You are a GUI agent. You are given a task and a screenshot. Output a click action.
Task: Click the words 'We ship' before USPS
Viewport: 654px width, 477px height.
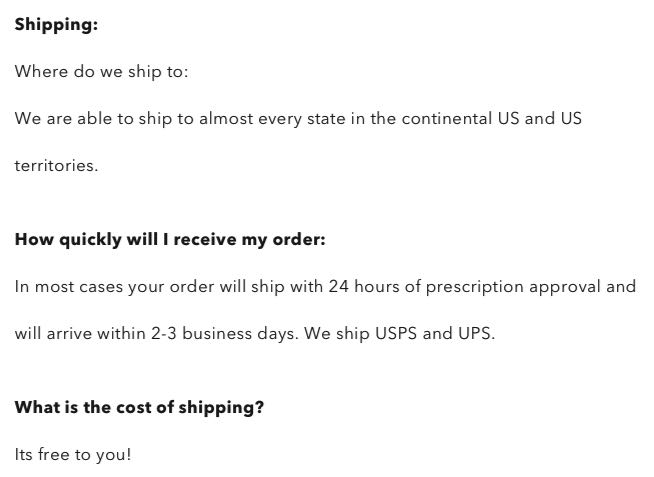(337, 334)
